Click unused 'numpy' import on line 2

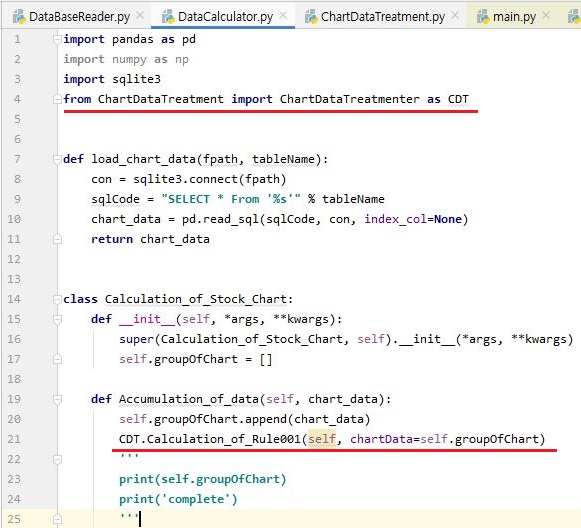pyautogui.click(x=129, y=60)
